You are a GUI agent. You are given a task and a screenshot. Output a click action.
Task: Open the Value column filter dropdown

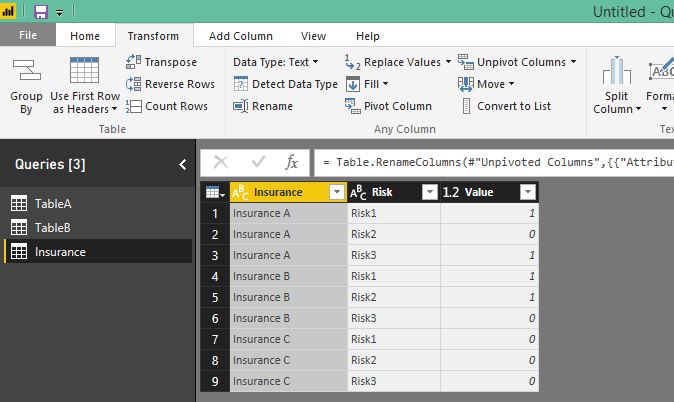527,192
